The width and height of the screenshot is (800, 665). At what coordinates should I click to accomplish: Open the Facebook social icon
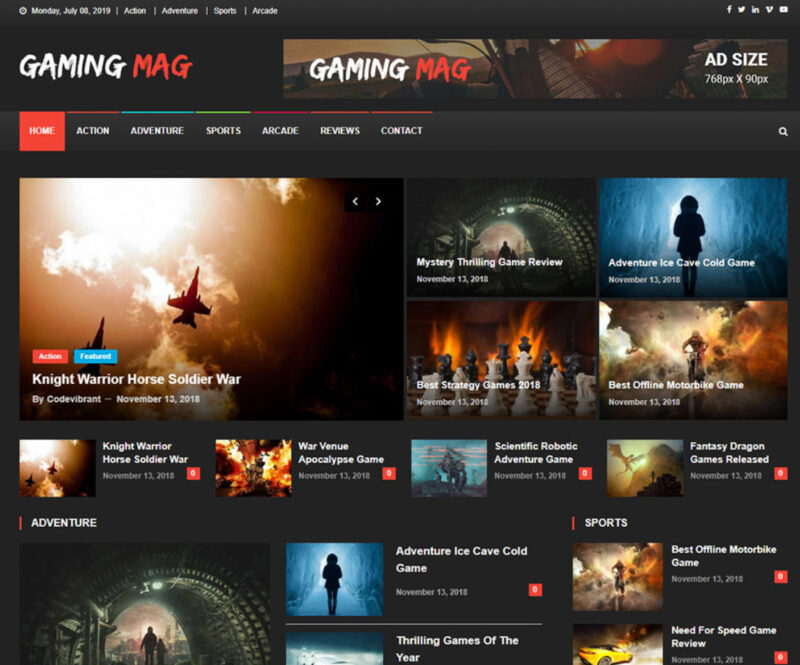[729, 10]
